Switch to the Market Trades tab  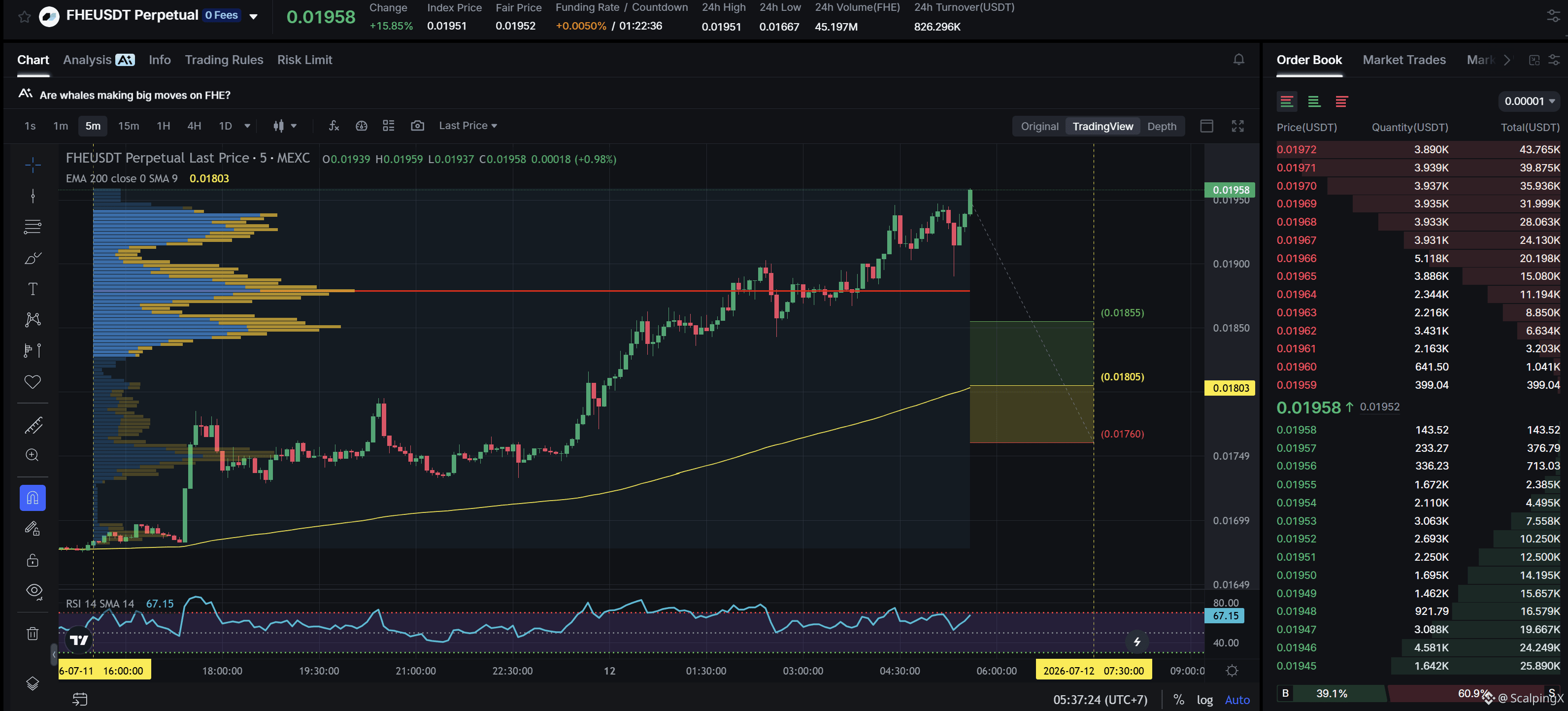[1403, 60]
